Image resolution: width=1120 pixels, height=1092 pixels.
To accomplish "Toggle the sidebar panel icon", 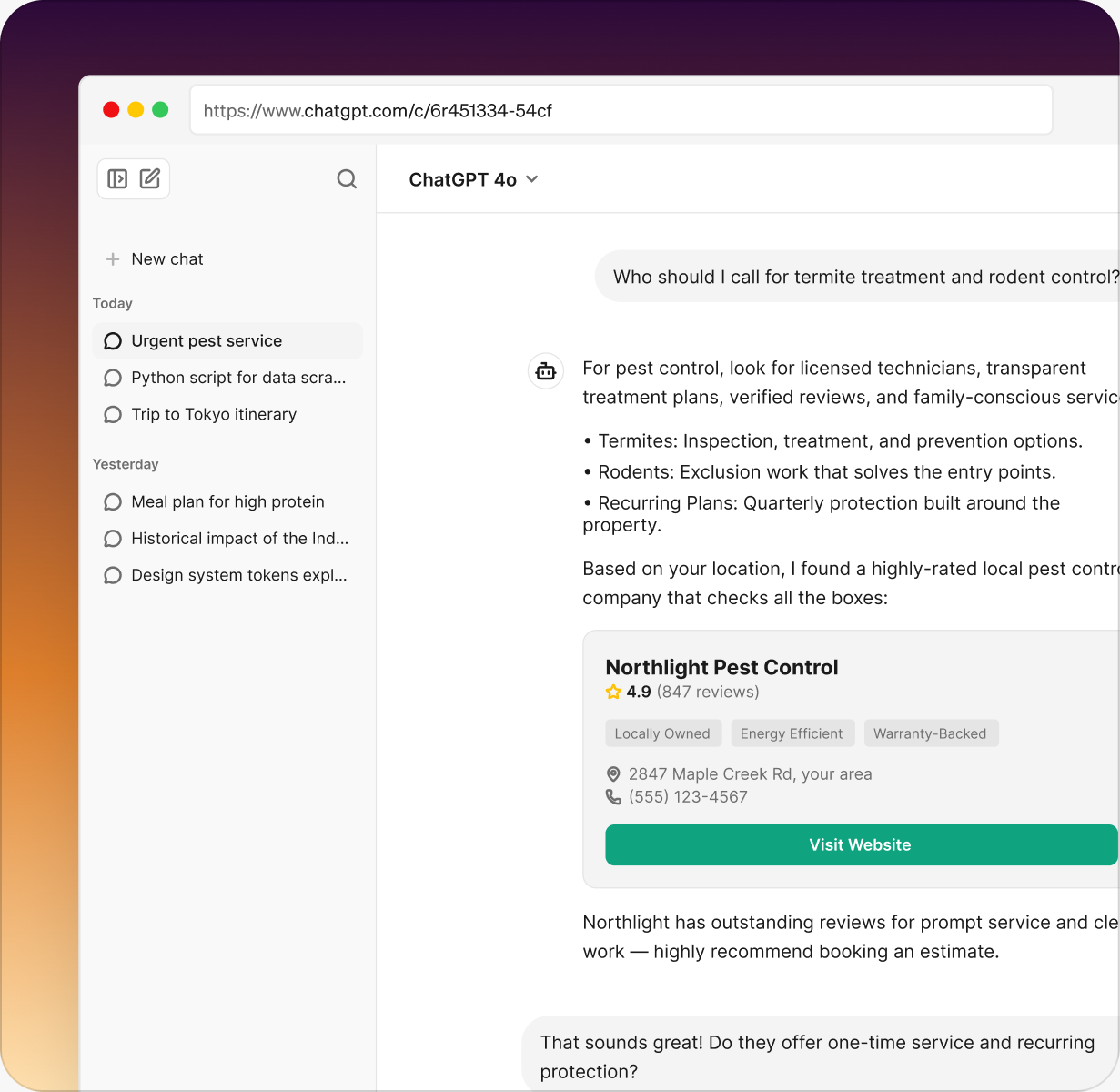I will (x=117, y=178).
